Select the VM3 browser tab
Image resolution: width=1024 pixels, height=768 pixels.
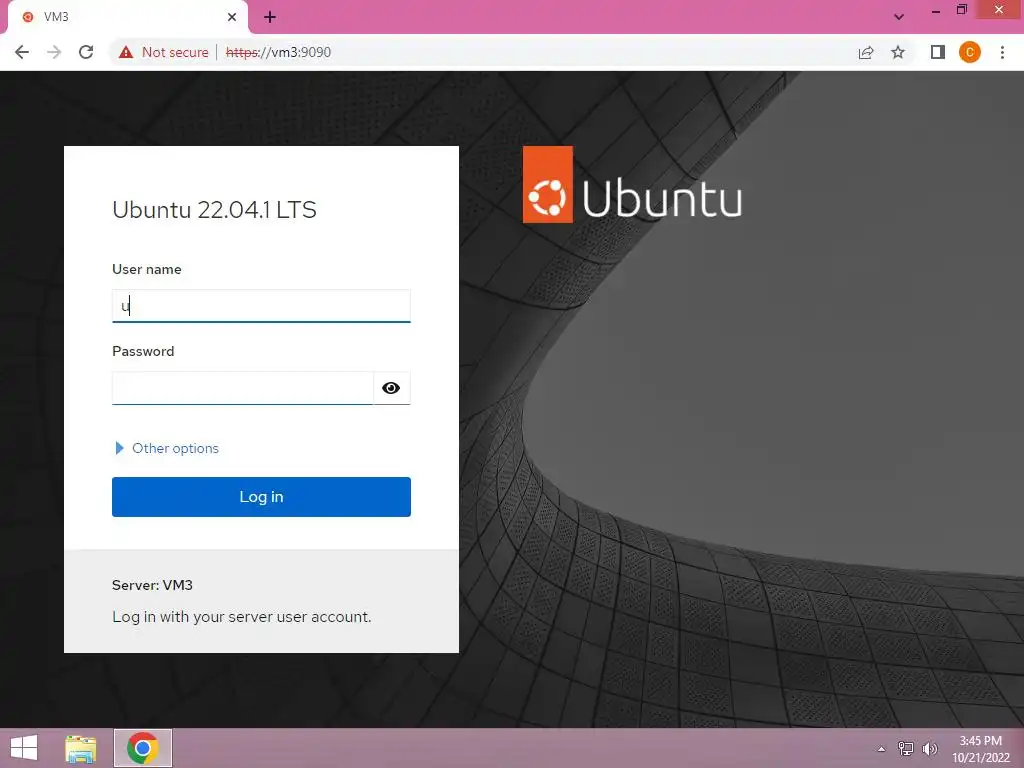pos(127,17)
